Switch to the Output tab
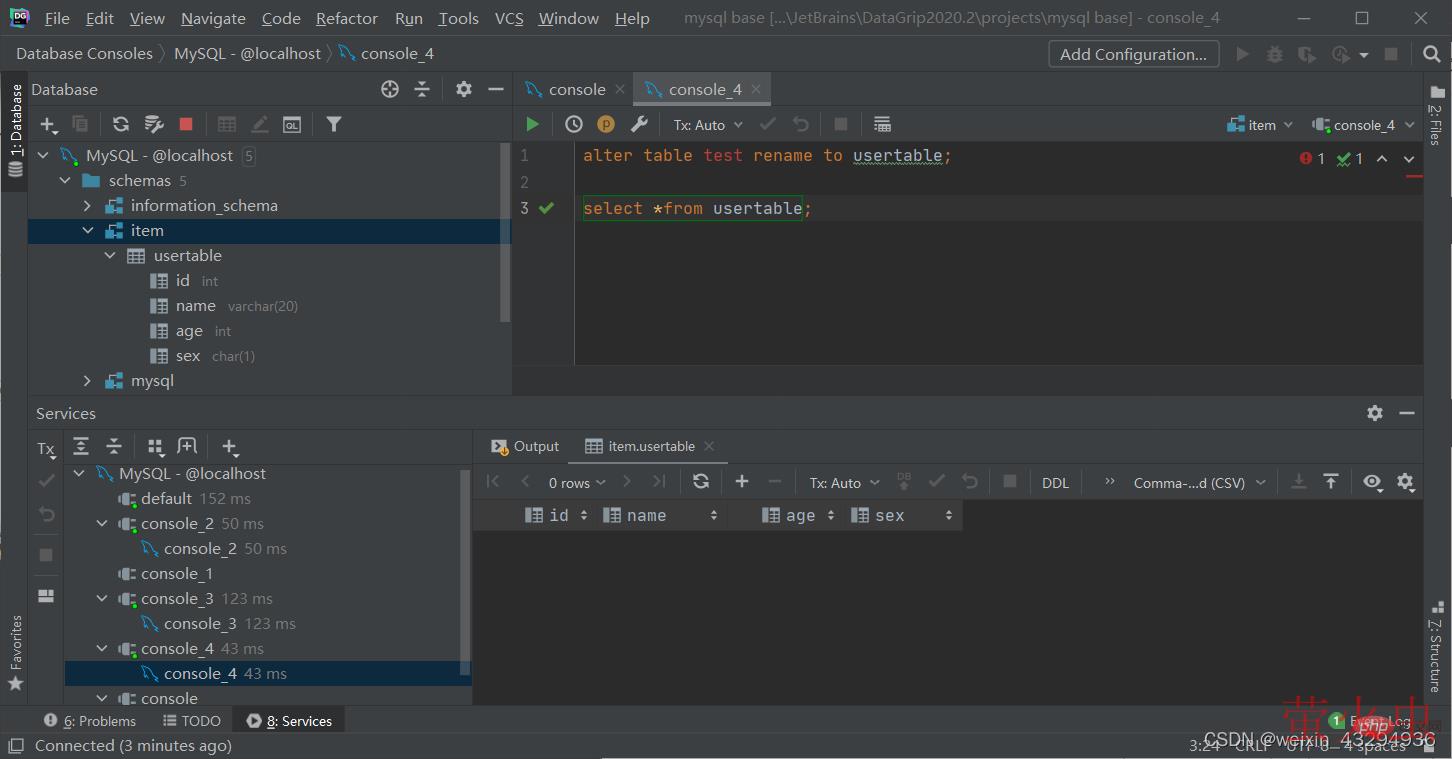Image resolution: width=1452 pixels, height=759 pixels. pos(525,446)
